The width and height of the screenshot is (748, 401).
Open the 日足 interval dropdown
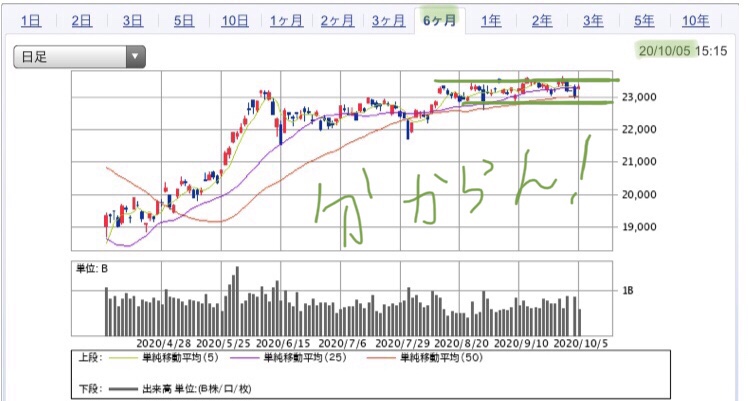[x=70, y=57]
